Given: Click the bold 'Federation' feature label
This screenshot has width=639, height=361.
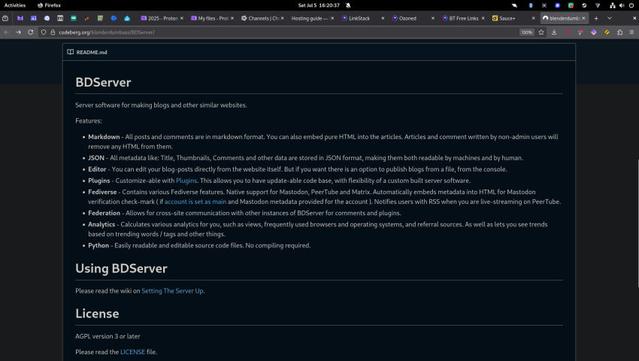Looking at the screenshot, I should pos(104,213).
